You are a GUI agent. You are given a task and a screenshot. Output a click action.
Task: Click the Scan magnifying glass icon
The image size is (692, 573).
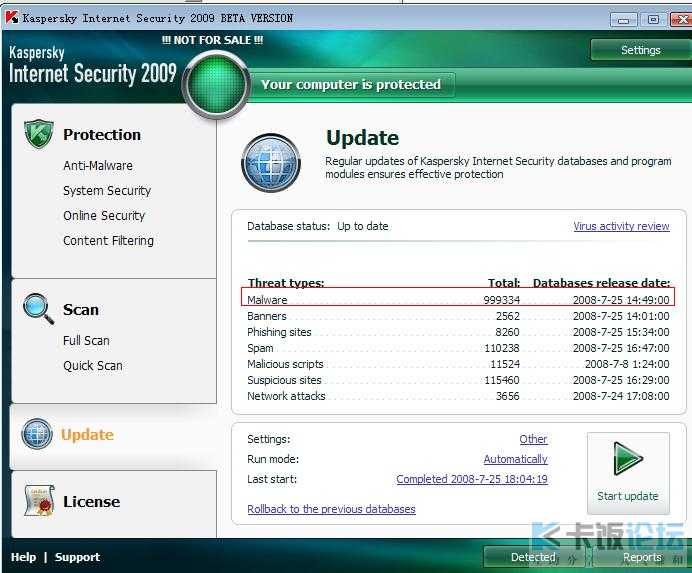pos(39,308)
